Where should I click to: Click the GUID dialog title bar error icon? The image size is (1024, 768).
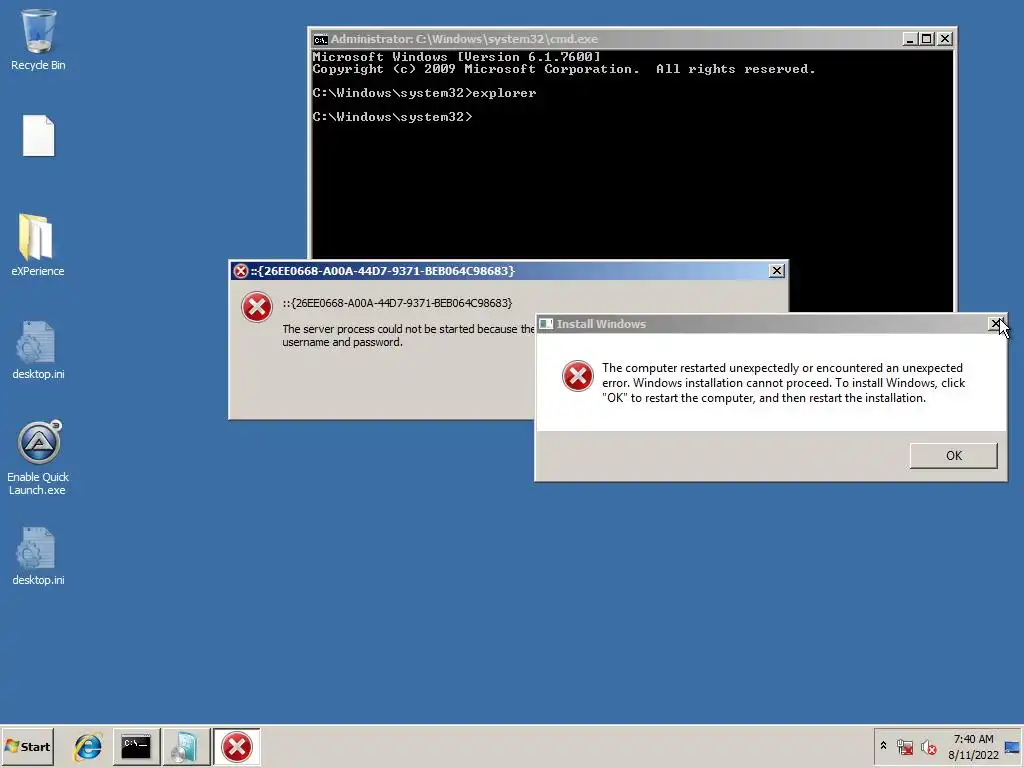point(241,270)
